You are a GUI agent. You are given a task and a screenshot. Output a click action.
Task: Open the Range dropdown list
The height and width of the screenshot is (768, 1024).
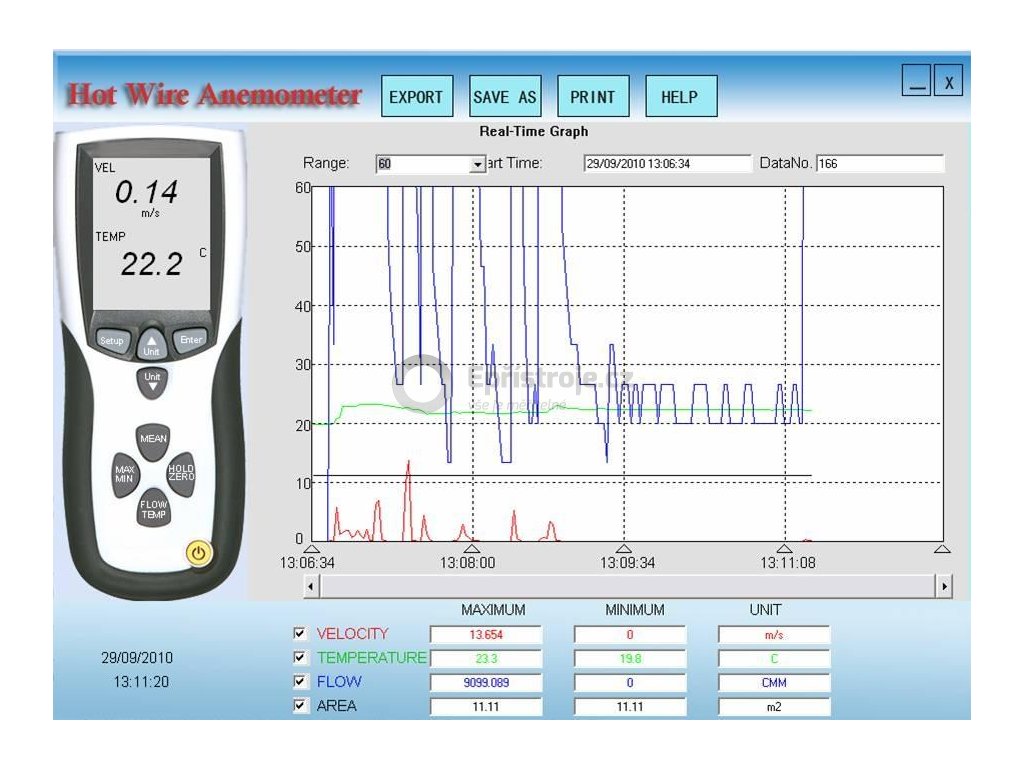pos(477,164)
